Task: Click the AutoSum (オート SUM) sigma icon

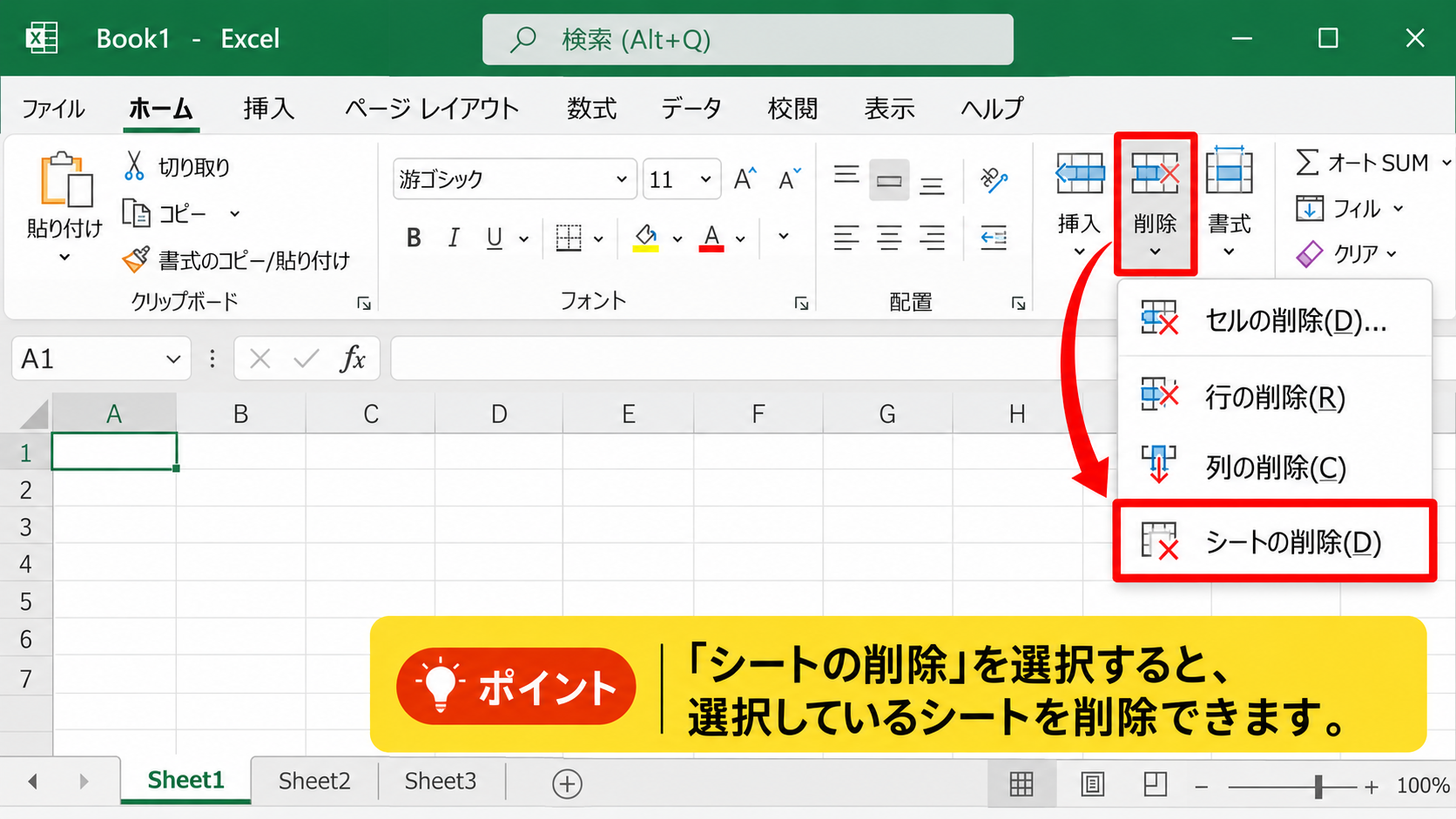Action: 1306,162
